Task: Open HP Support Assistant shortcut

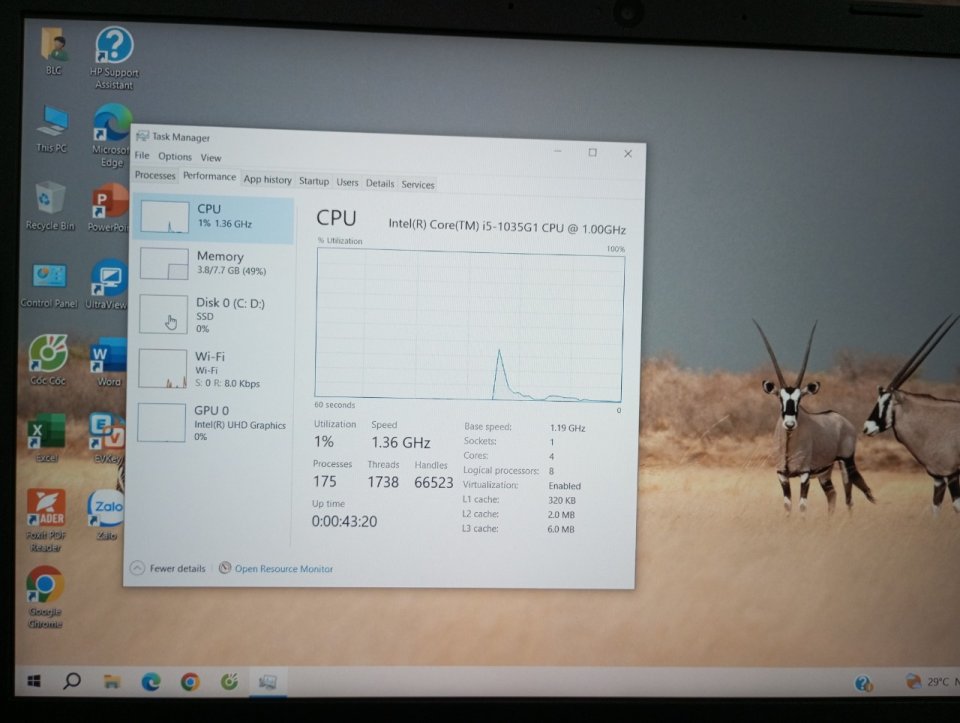Action: point(115,48)
